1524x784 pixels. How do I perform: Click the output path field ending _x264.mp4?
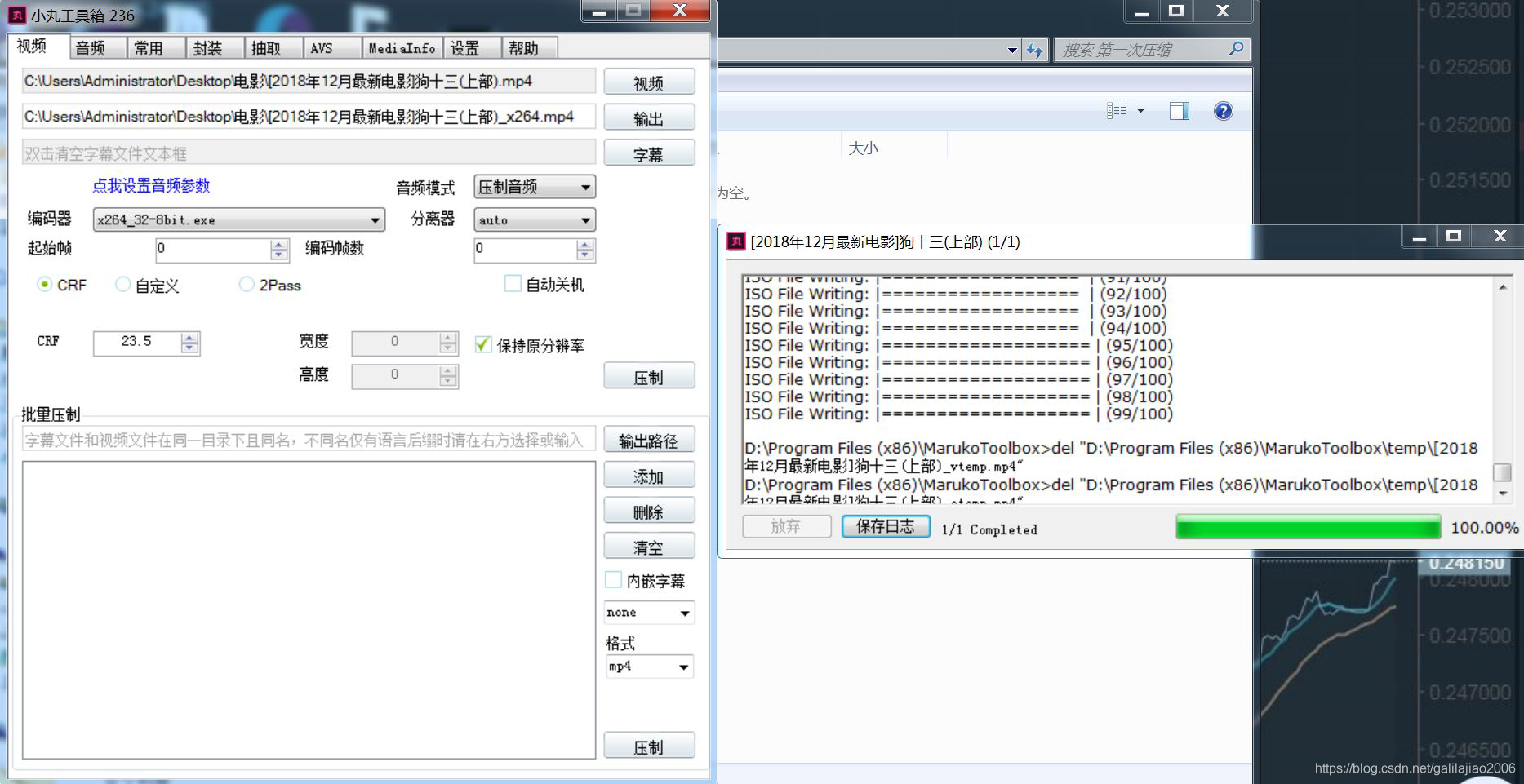click(x=309, y=117)
